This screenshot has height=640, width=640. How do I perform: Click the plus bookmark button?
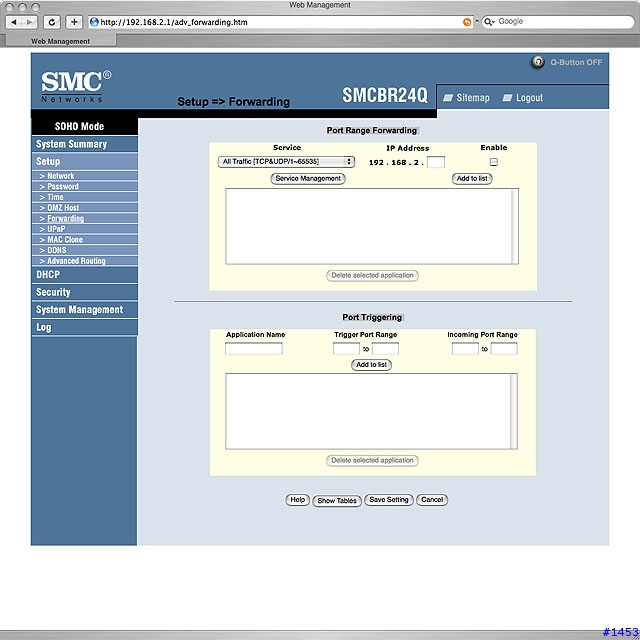(x=74, y=22)
